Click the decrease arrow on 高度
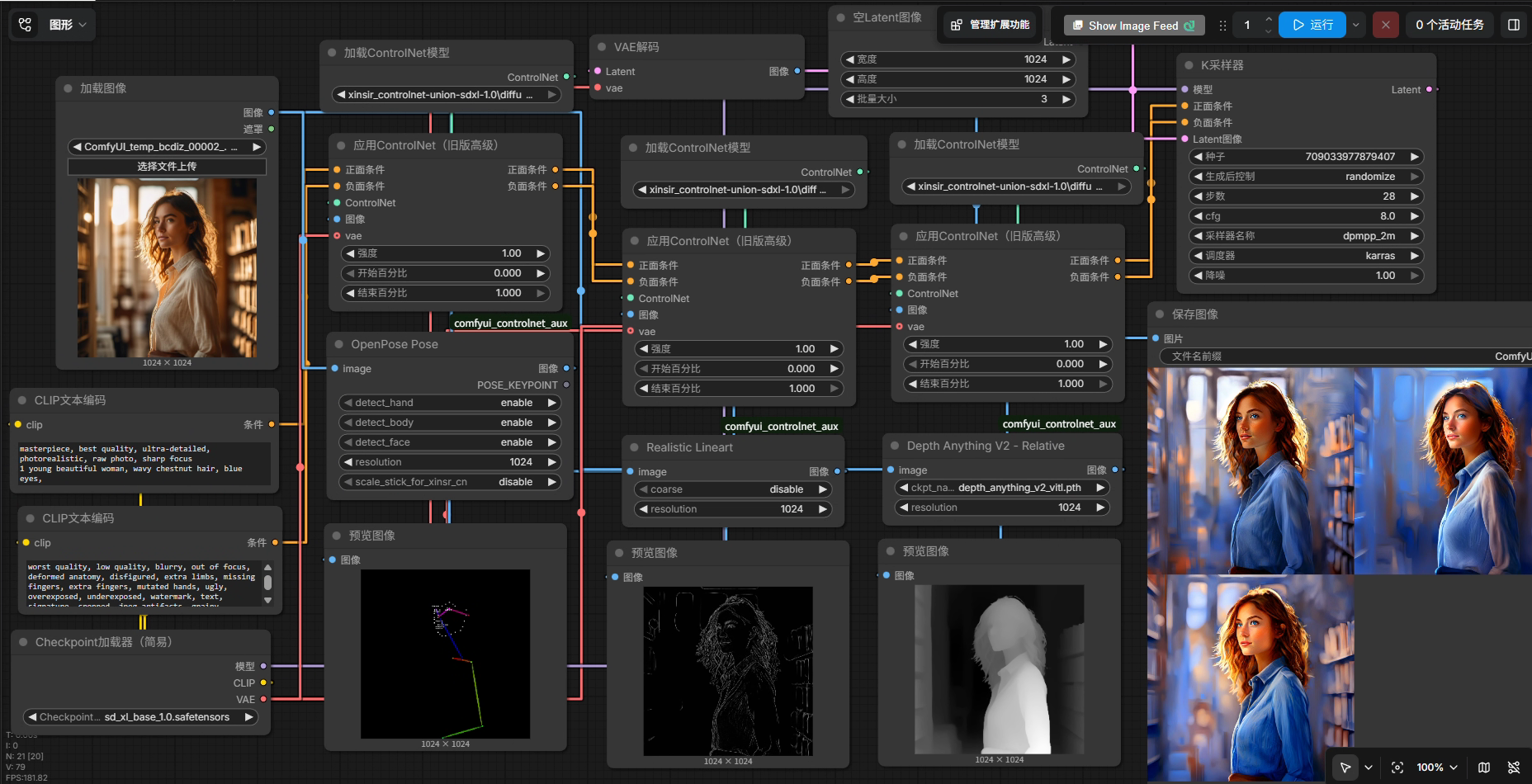The height and width of the screenshot is (784, 1532). 849,79
